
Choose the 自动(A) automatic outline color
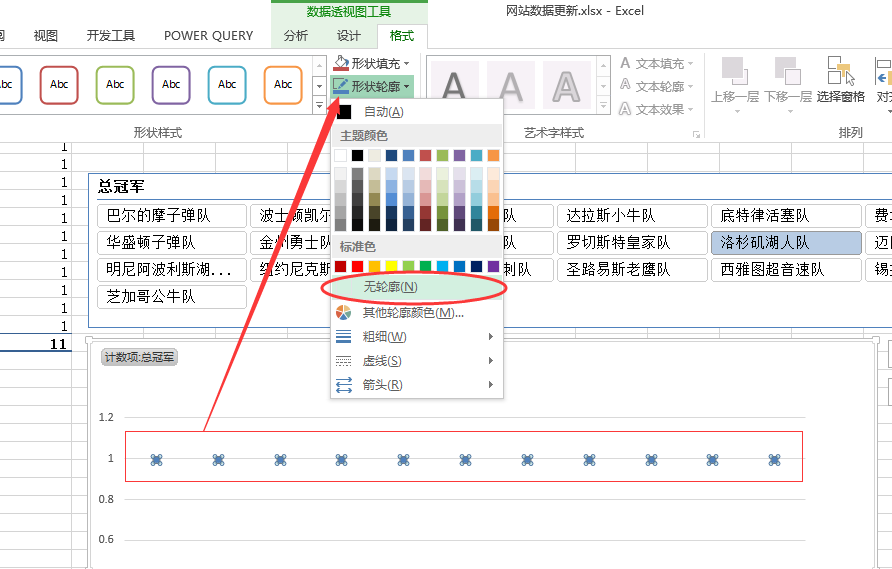pos(417,112)
